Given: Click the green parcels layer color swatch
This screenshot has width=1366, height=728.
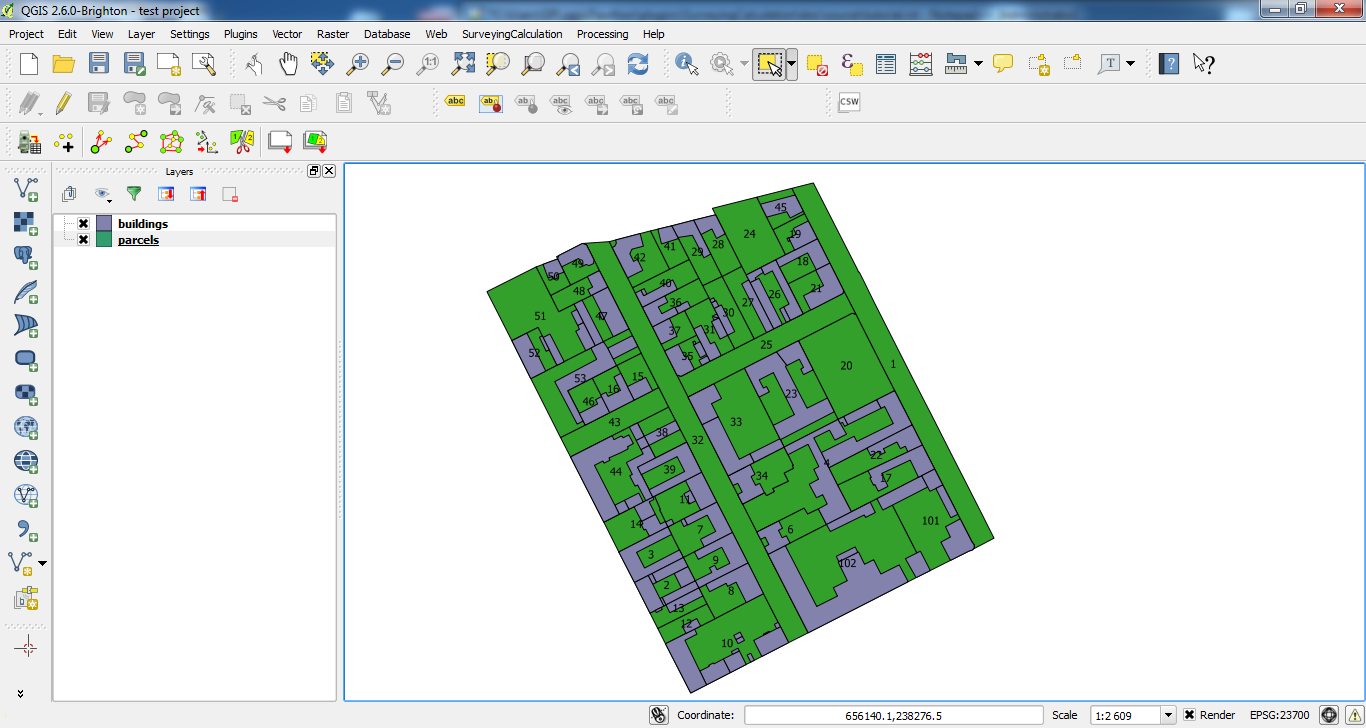Looking at the screenshot, I should (x=104, y=240).
